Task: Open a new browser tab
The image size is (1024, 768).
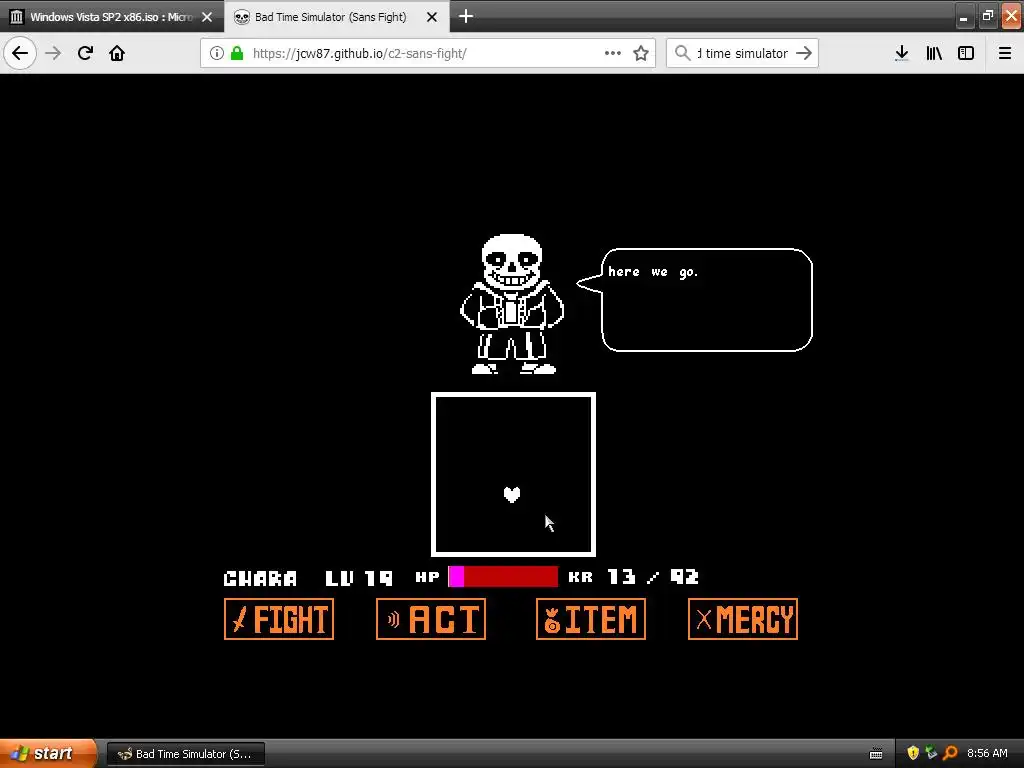Action: [x=466, y=16]
